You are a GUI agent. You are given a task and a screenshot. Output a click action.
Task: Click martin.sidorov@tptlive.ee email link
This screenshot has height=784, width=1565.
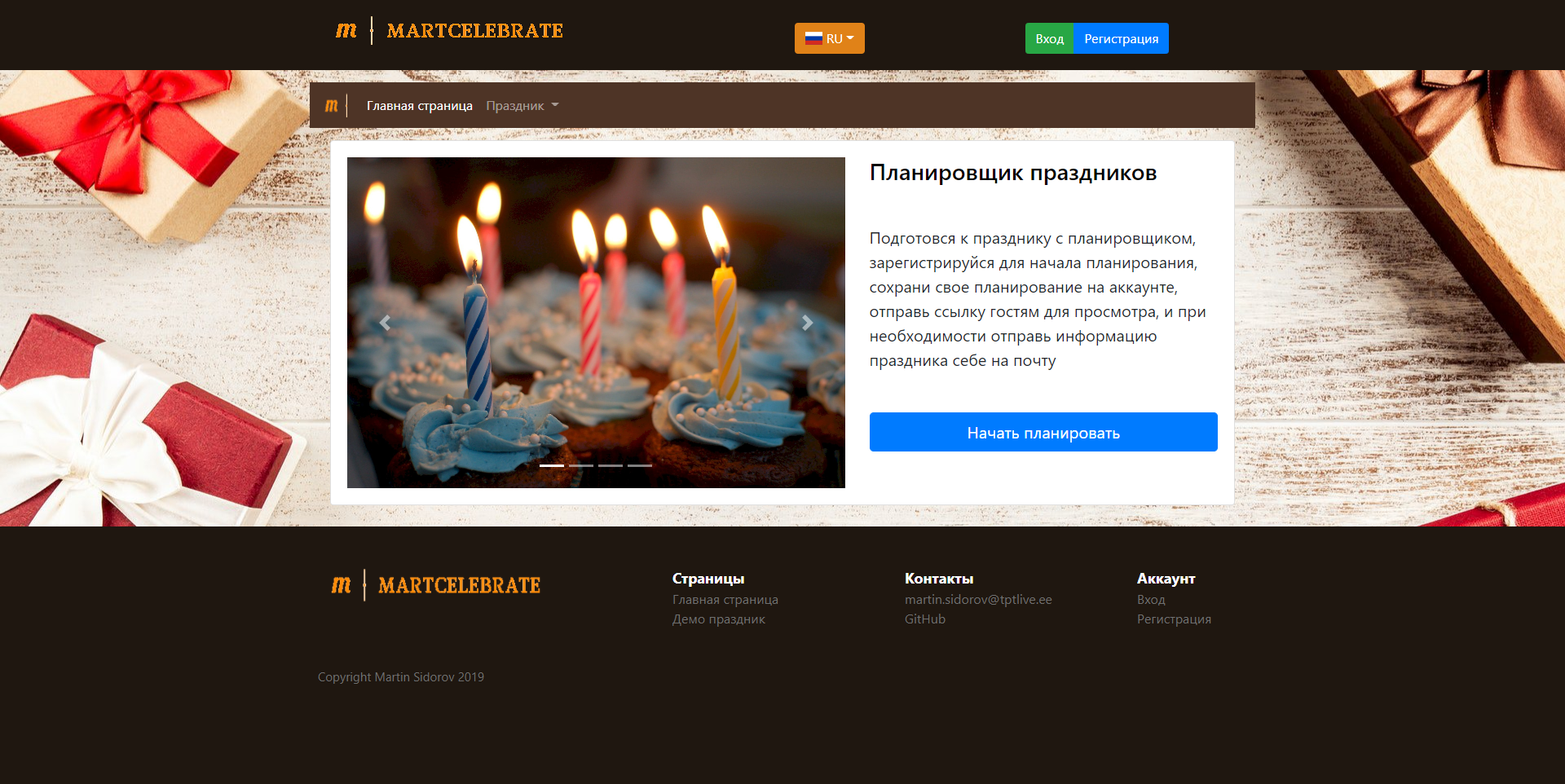tap(978, 600)
